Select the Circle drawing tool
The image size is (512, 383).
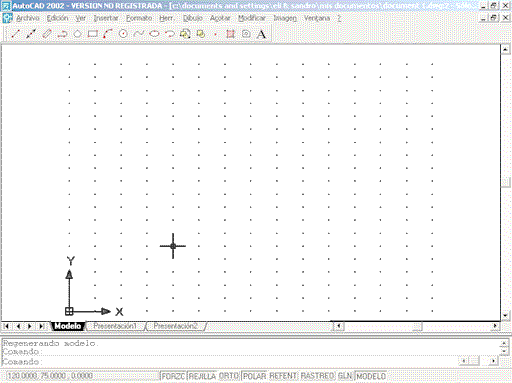123,34
